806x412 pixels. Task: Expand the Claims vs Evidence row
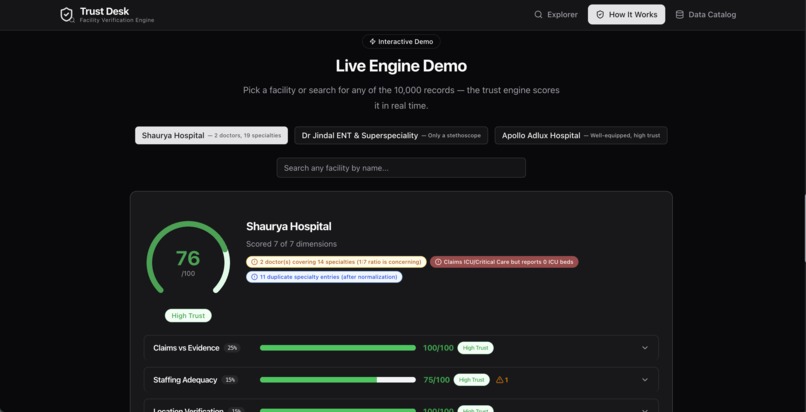(x=645, y=348)
